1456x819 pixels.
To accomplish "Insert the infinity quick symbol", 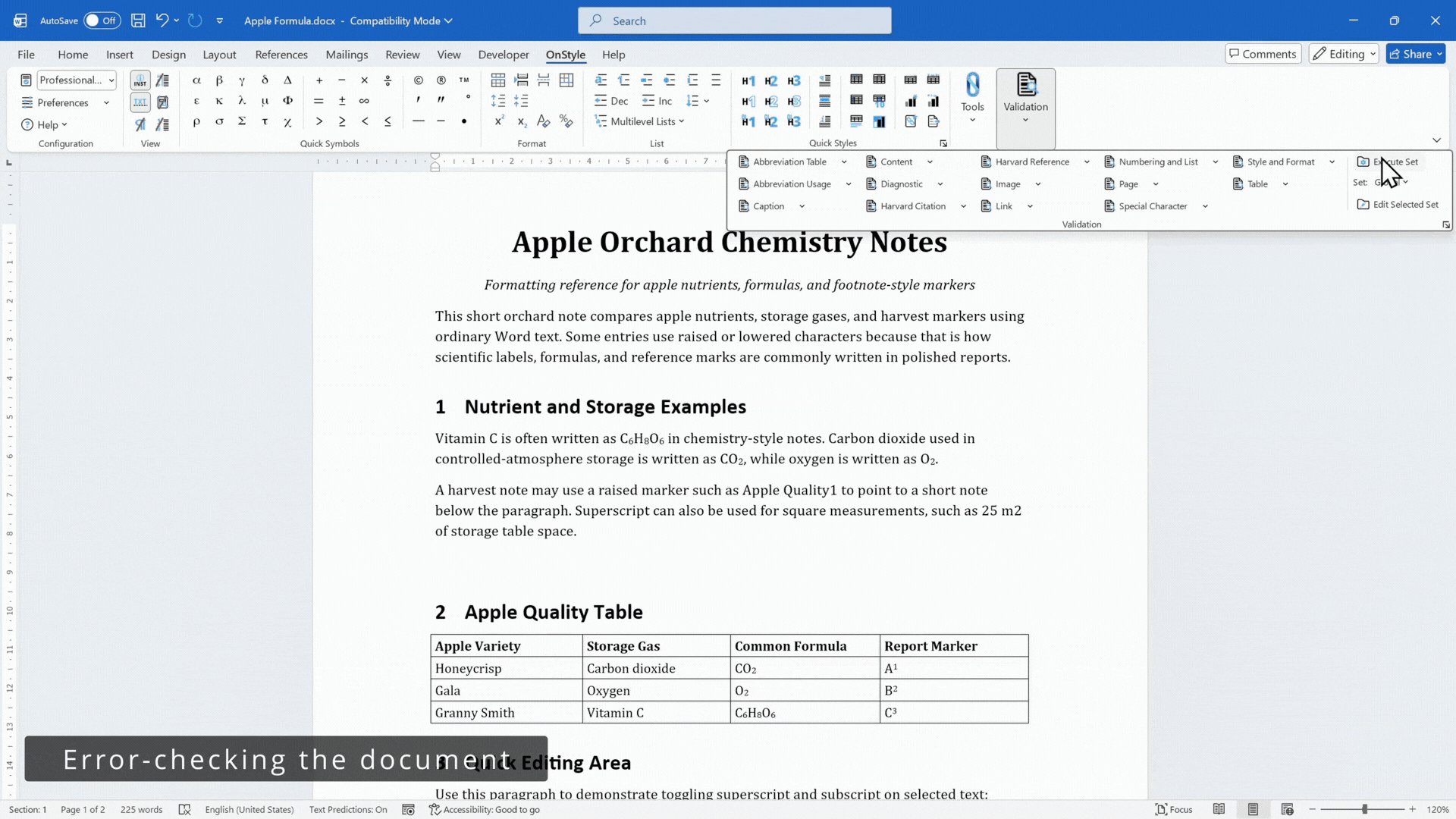I will click(364, 101).
